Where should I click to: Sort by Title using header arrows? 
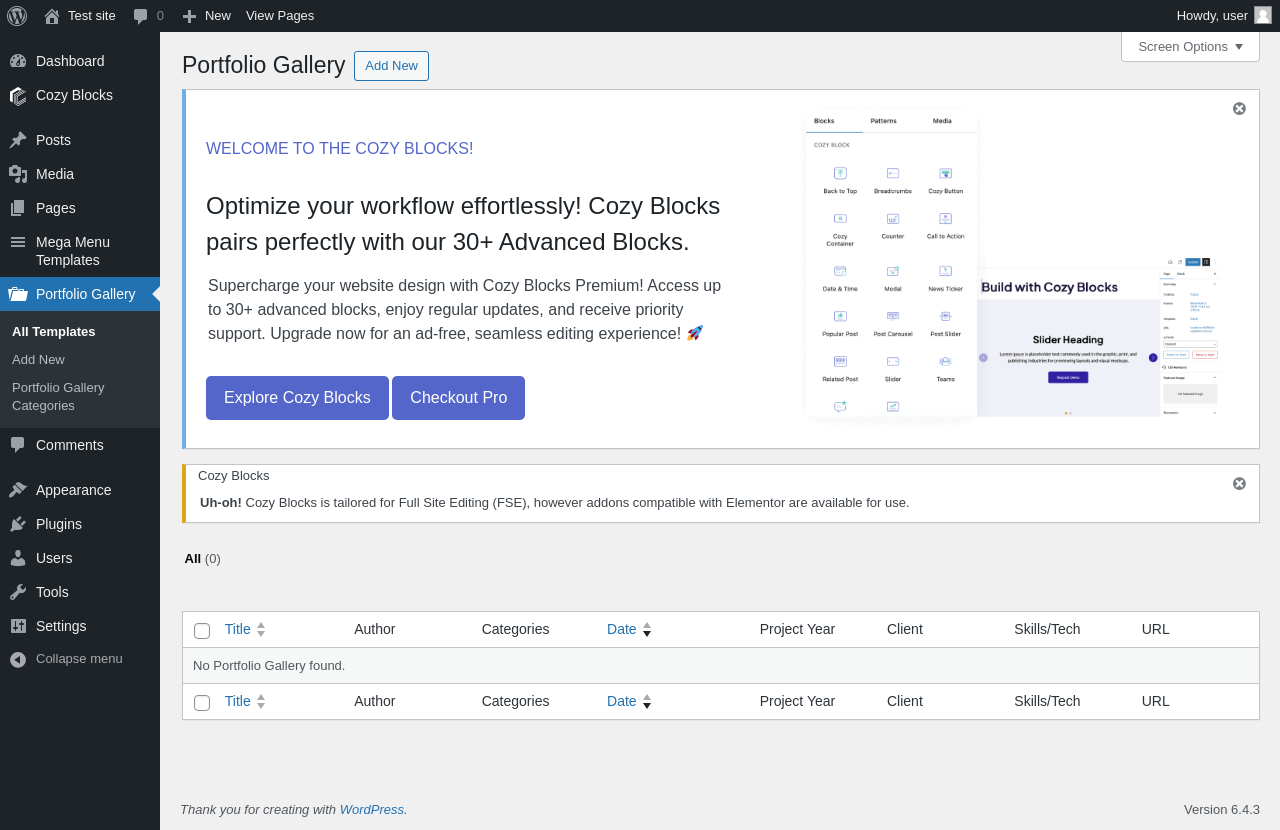pyautogui.click(x=261, y=630)
